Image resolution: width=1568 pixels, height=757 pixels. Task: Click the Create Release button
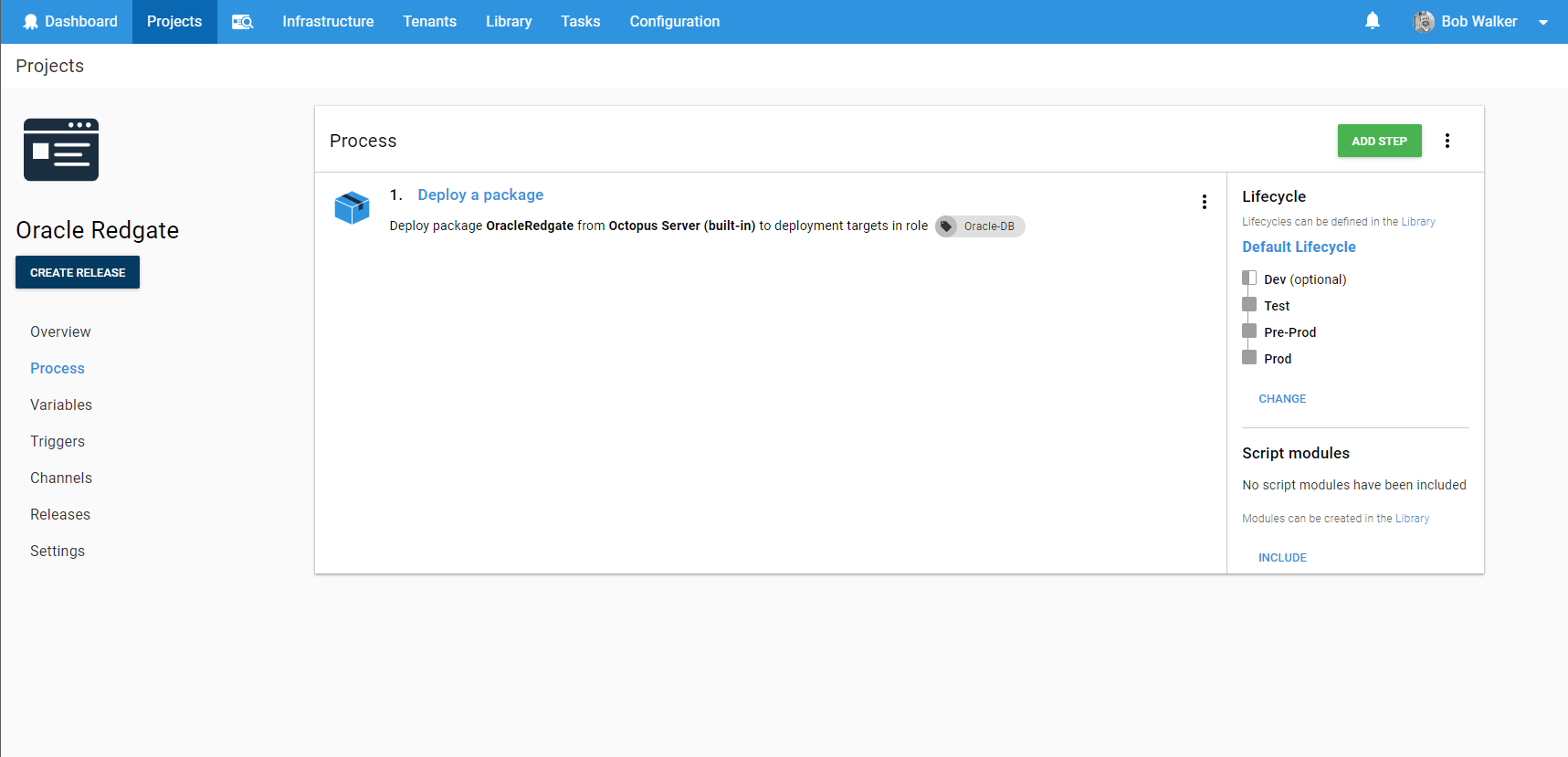point(78,272)
